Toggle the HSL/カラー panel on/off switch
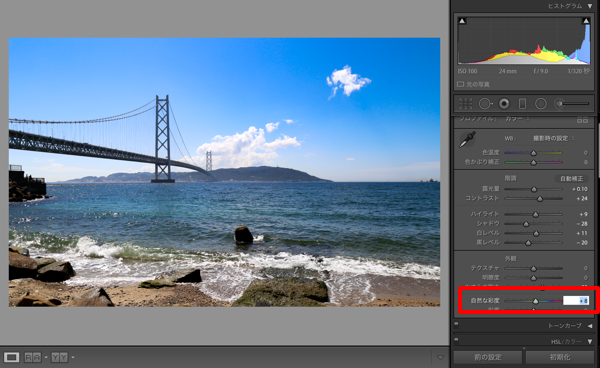The height and width of the screenshot is (368, 600). pyautogui.click(x=456, y=340)
